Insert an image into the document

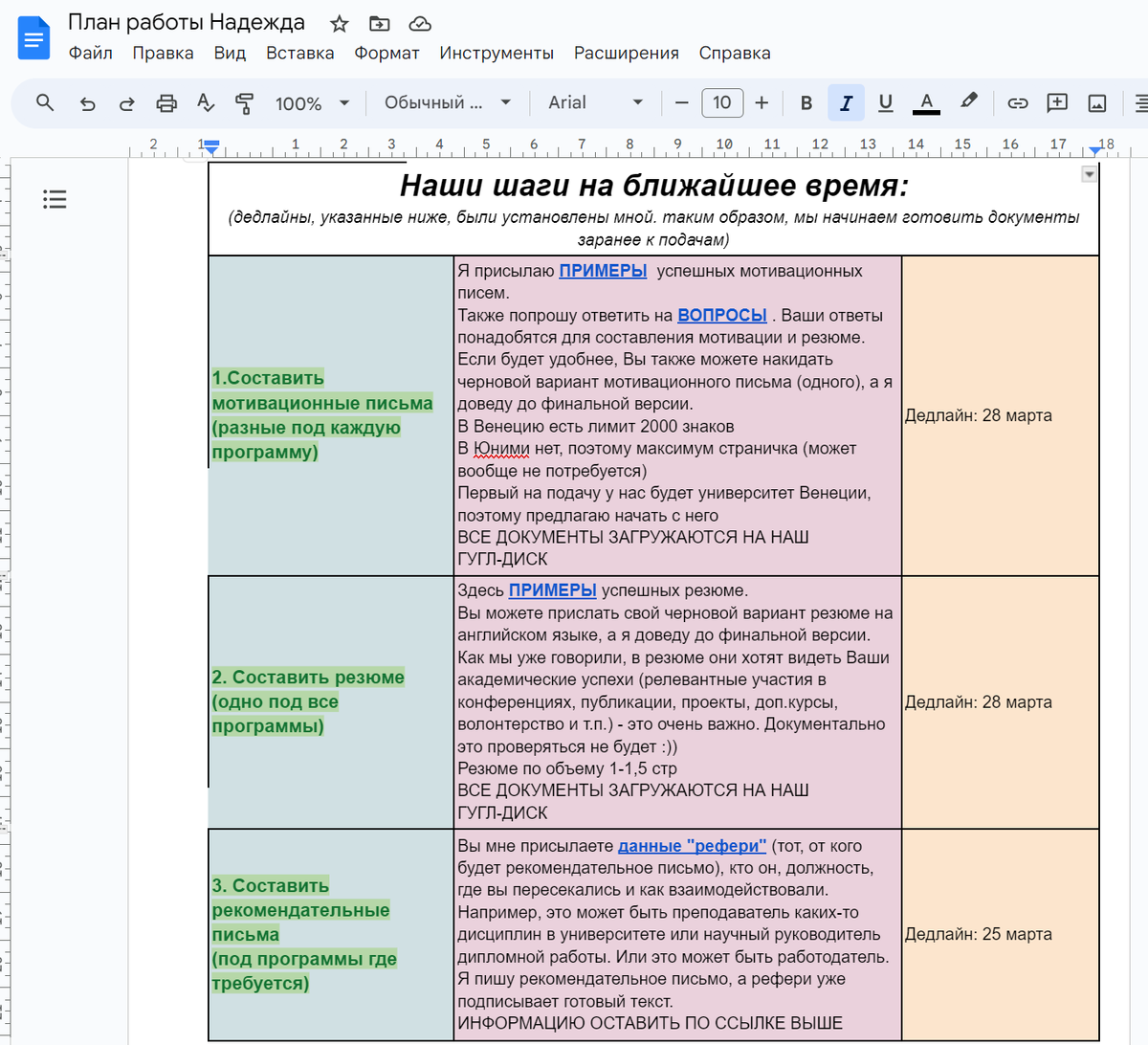point(1095,102)
